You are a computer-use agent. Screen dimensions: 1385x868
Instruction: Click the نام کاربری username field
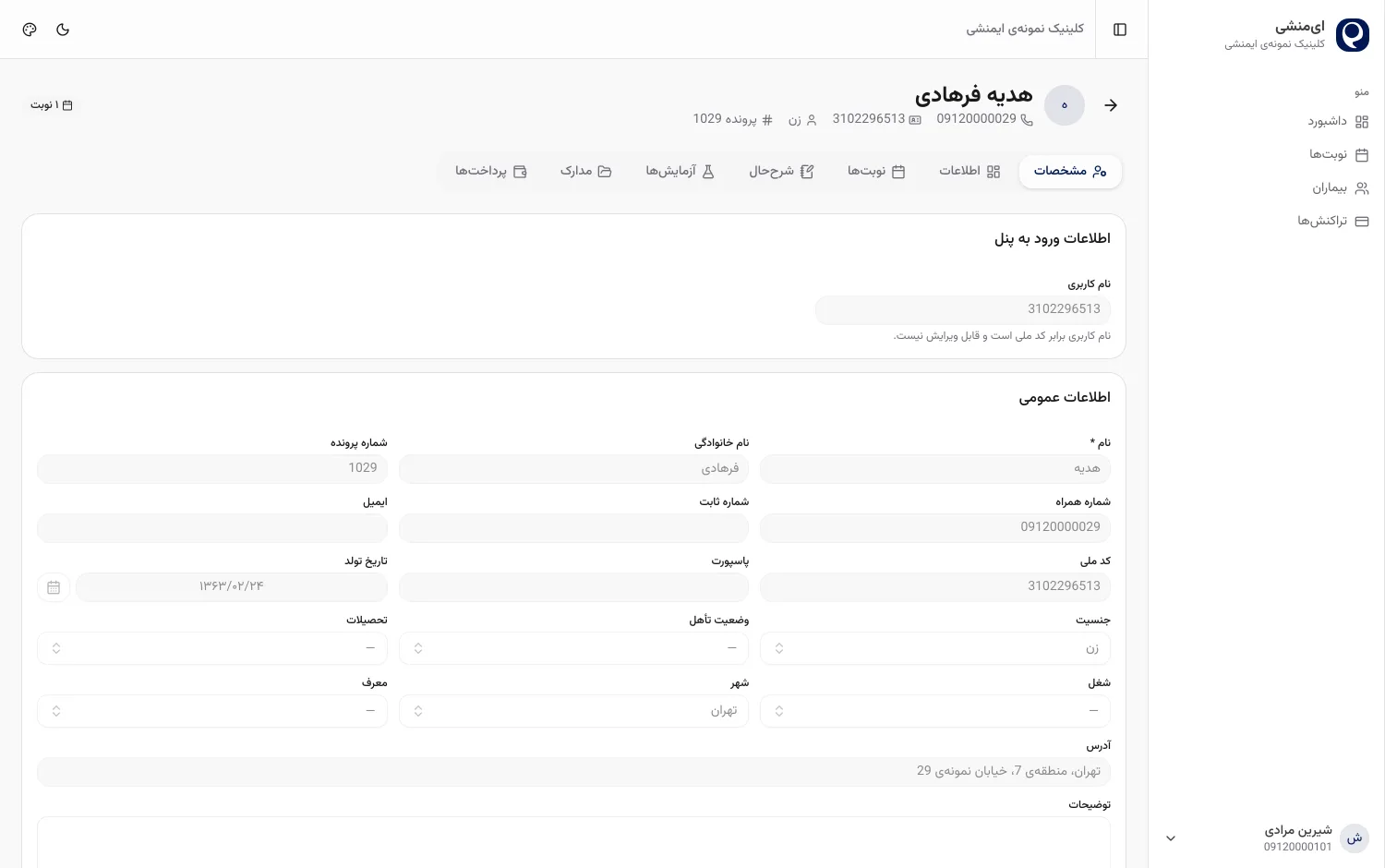coord(963,309)
